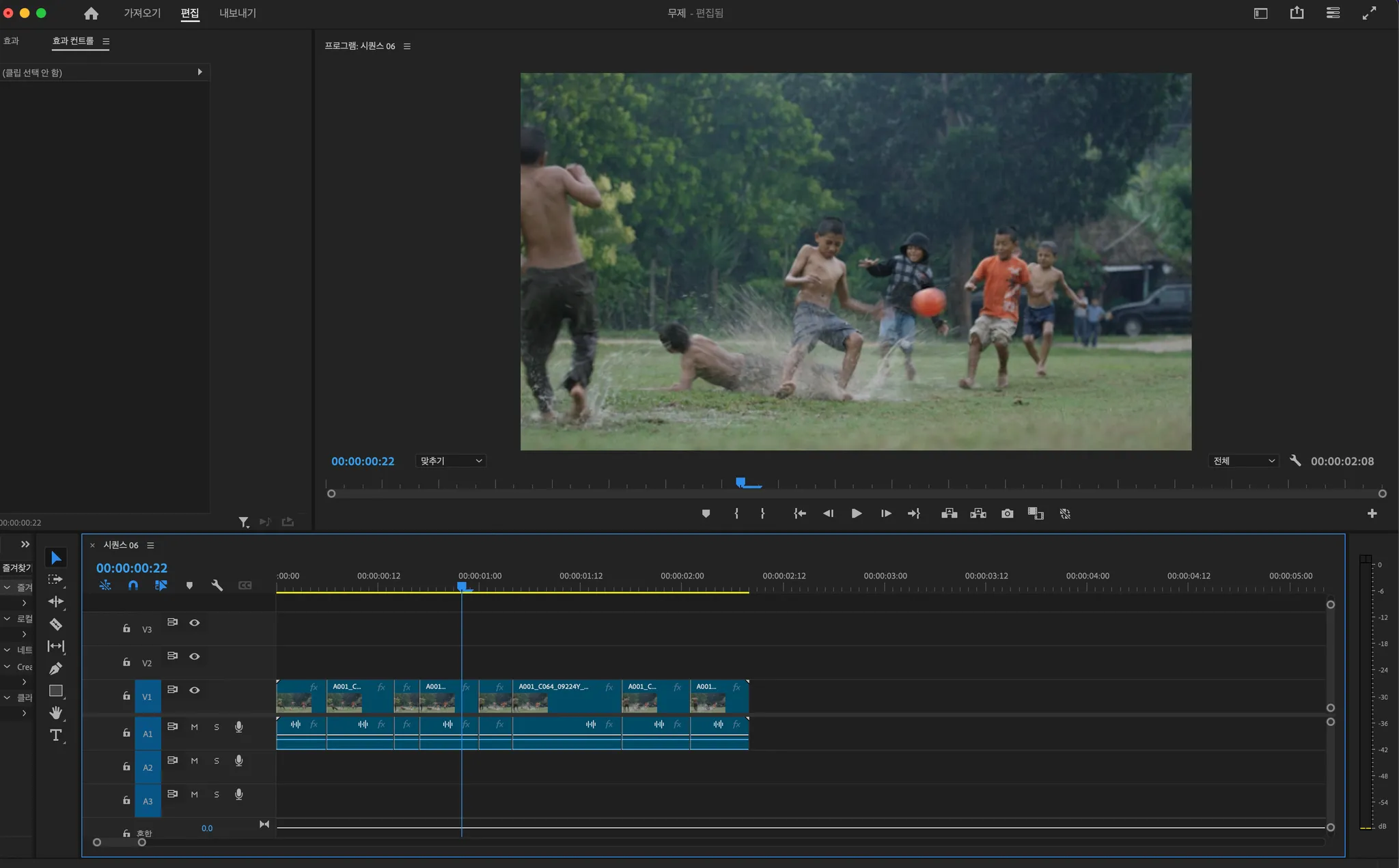Mute the A1 audio track
The width and height of the screenshot is (1399, 868).
point(195,727)
